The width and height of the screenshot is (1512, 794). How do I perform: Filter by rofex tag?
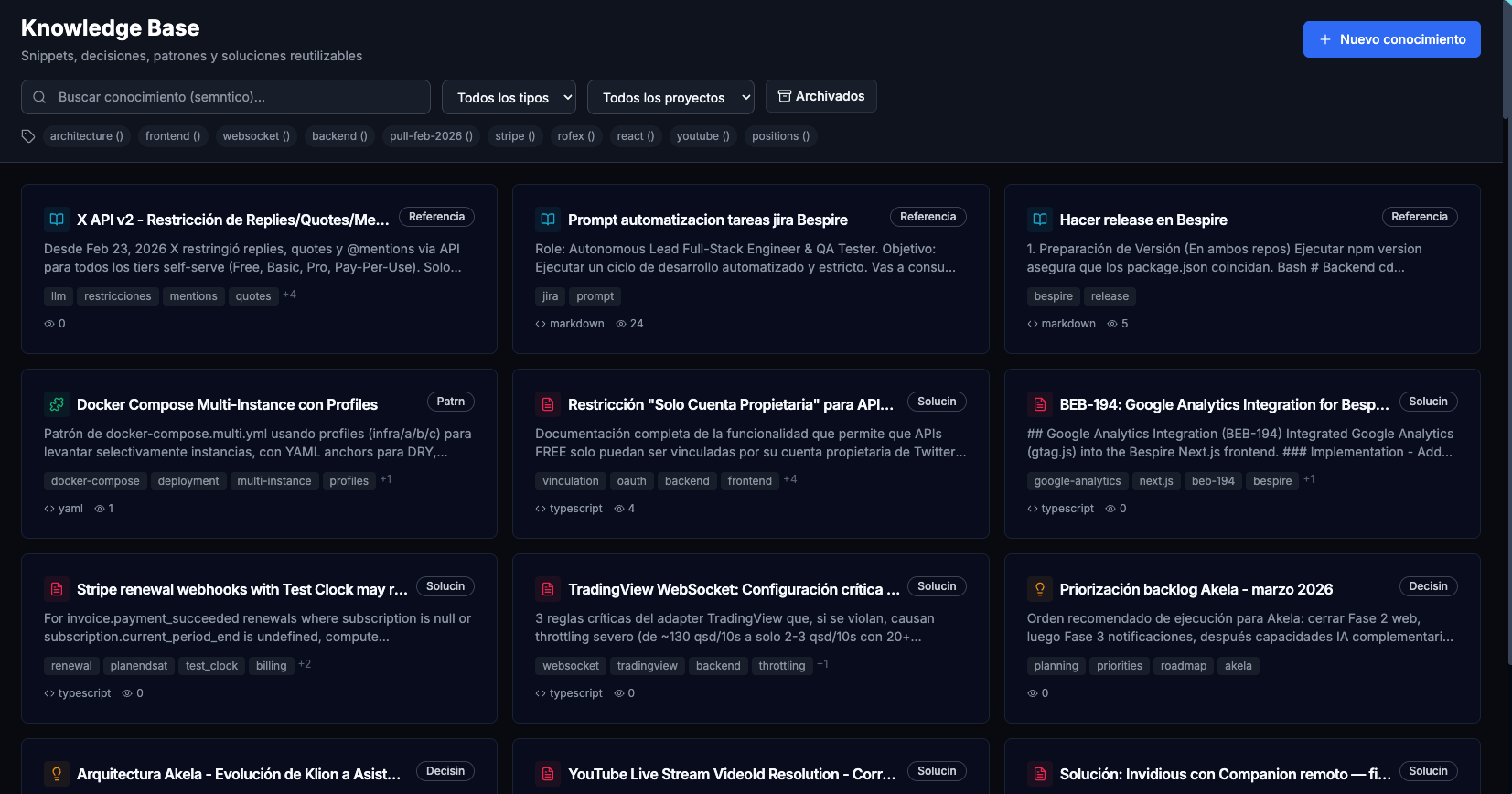pos(576,136)
